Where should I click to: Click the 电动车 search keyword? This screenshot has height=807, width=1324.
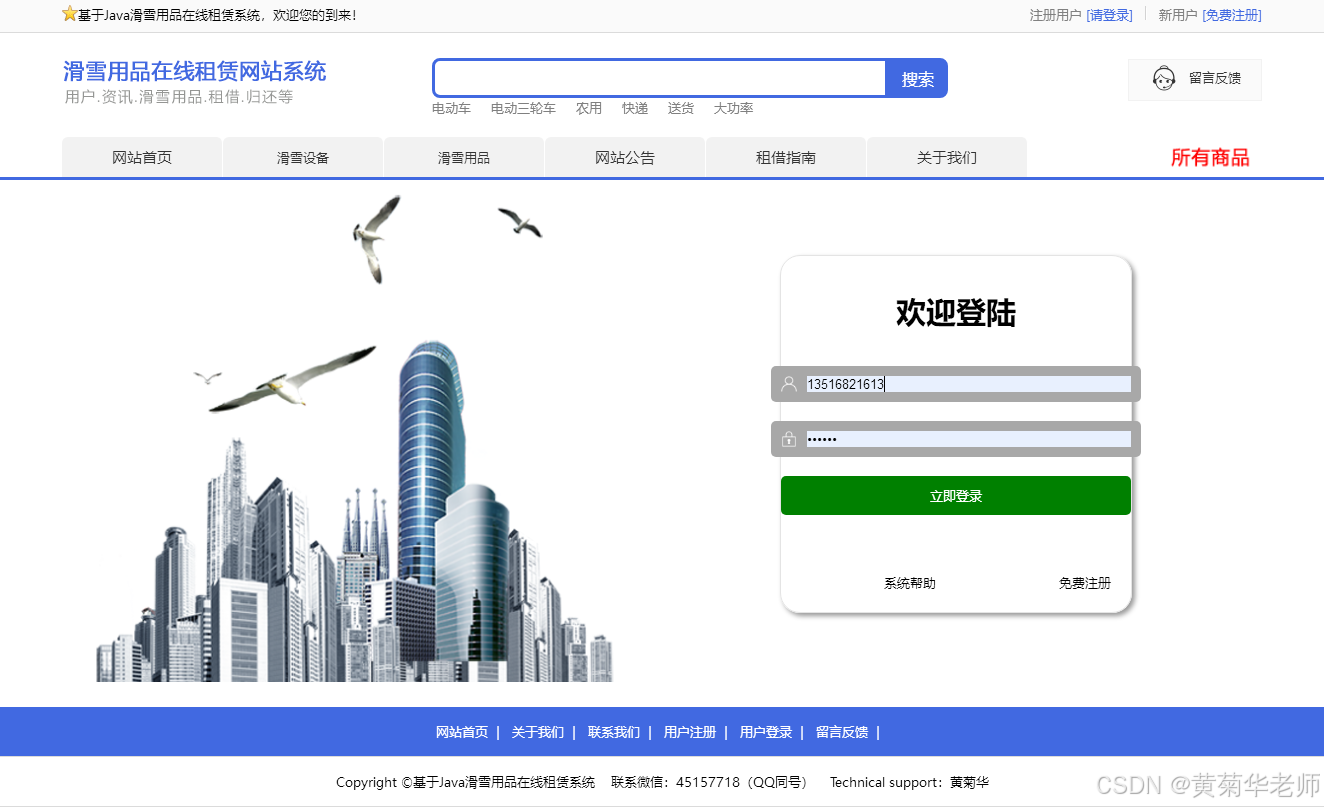[x=451, y=108]
